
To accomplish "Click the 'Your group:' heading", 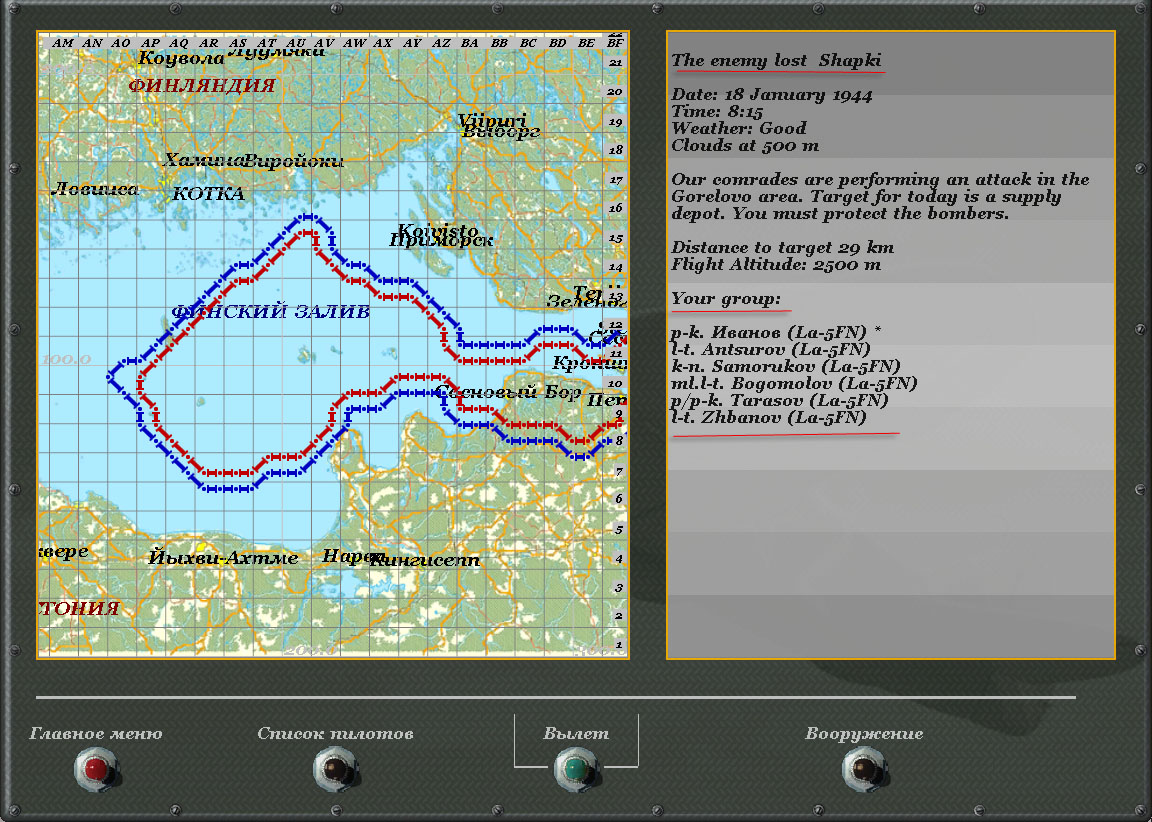I will click(x=726, y=299).
